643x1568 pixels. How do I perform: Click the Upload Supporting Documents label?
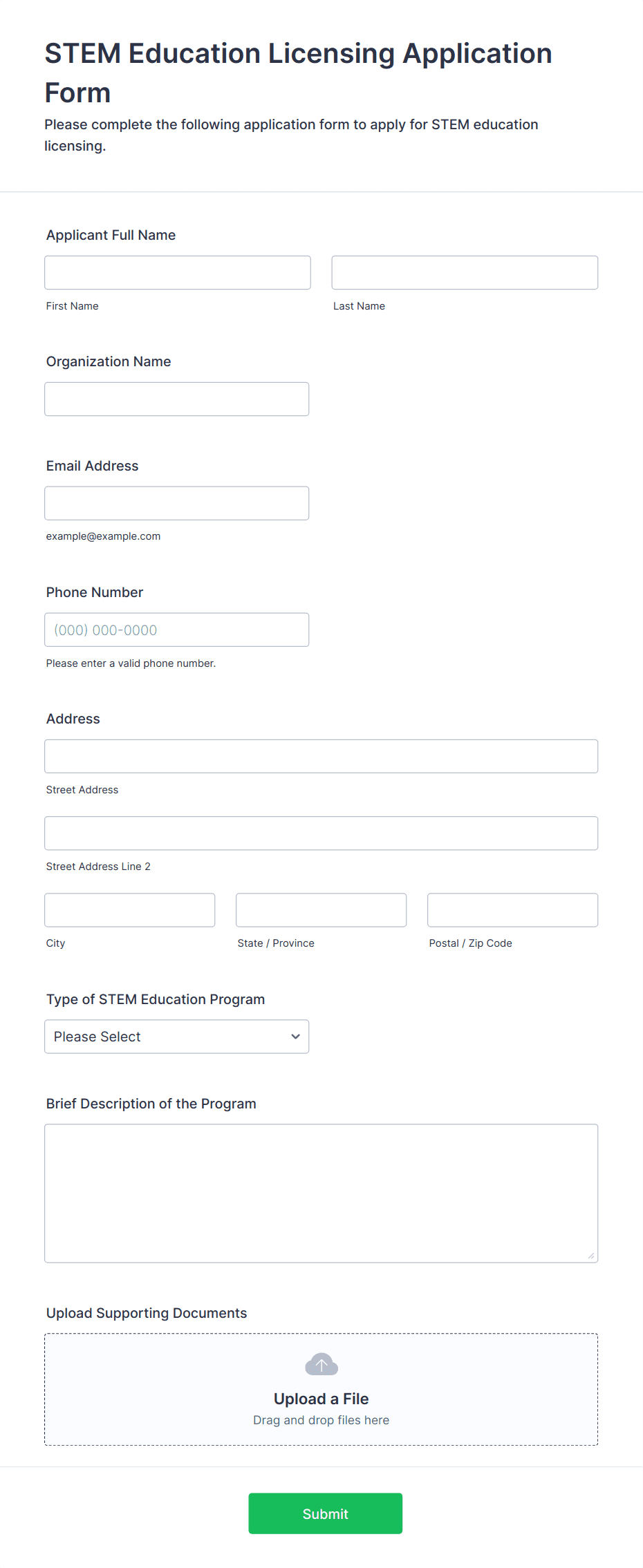tap(147, 1313)
